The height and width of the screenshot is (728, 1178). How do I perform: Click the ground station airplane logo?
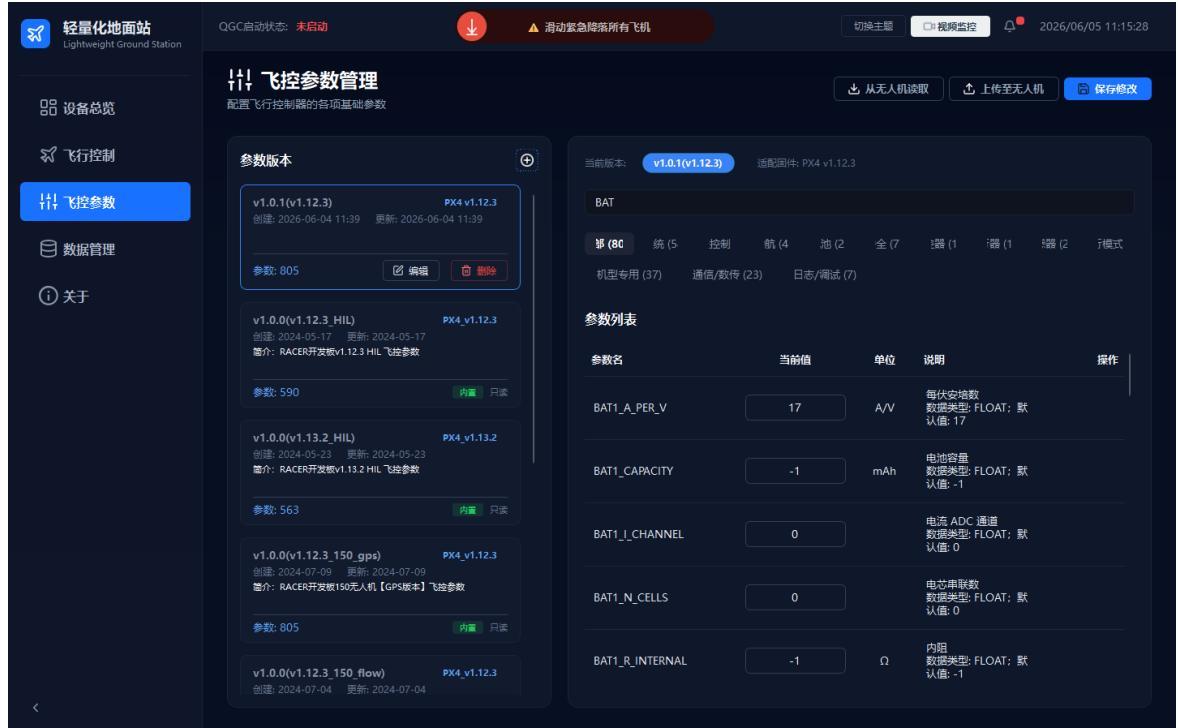tap(35, 34)
